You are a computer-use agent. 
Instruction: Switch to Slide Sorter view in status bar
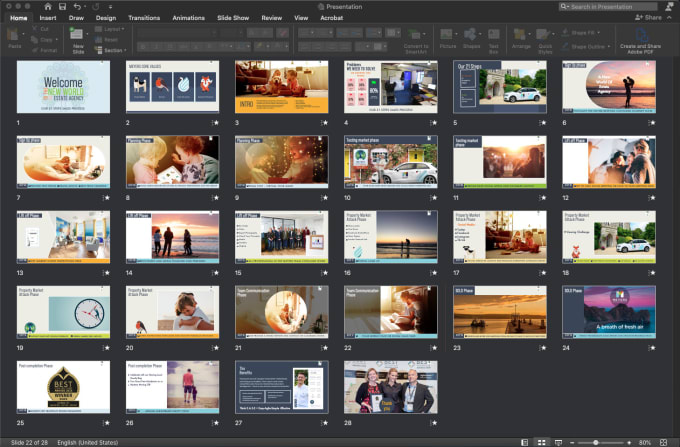[541, 442]
